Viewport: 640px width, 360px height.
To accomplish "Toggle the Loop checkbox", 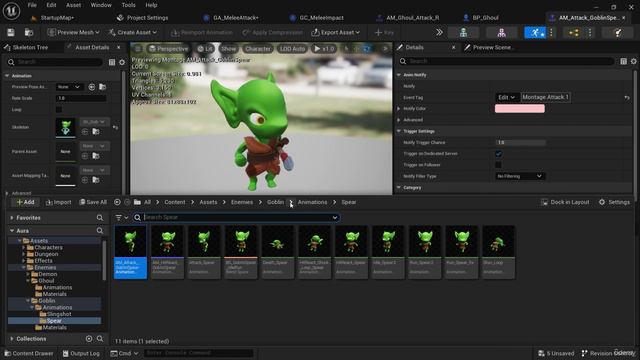I will [59, 109].
